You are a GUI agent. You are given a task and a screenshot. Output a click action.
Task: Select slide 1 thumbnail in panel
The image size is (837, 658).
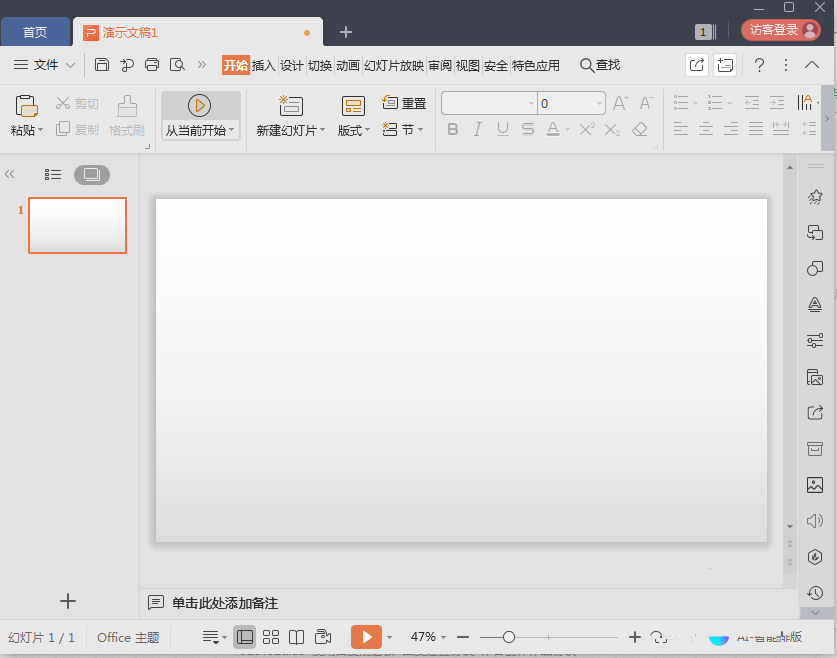click(77, 225)
